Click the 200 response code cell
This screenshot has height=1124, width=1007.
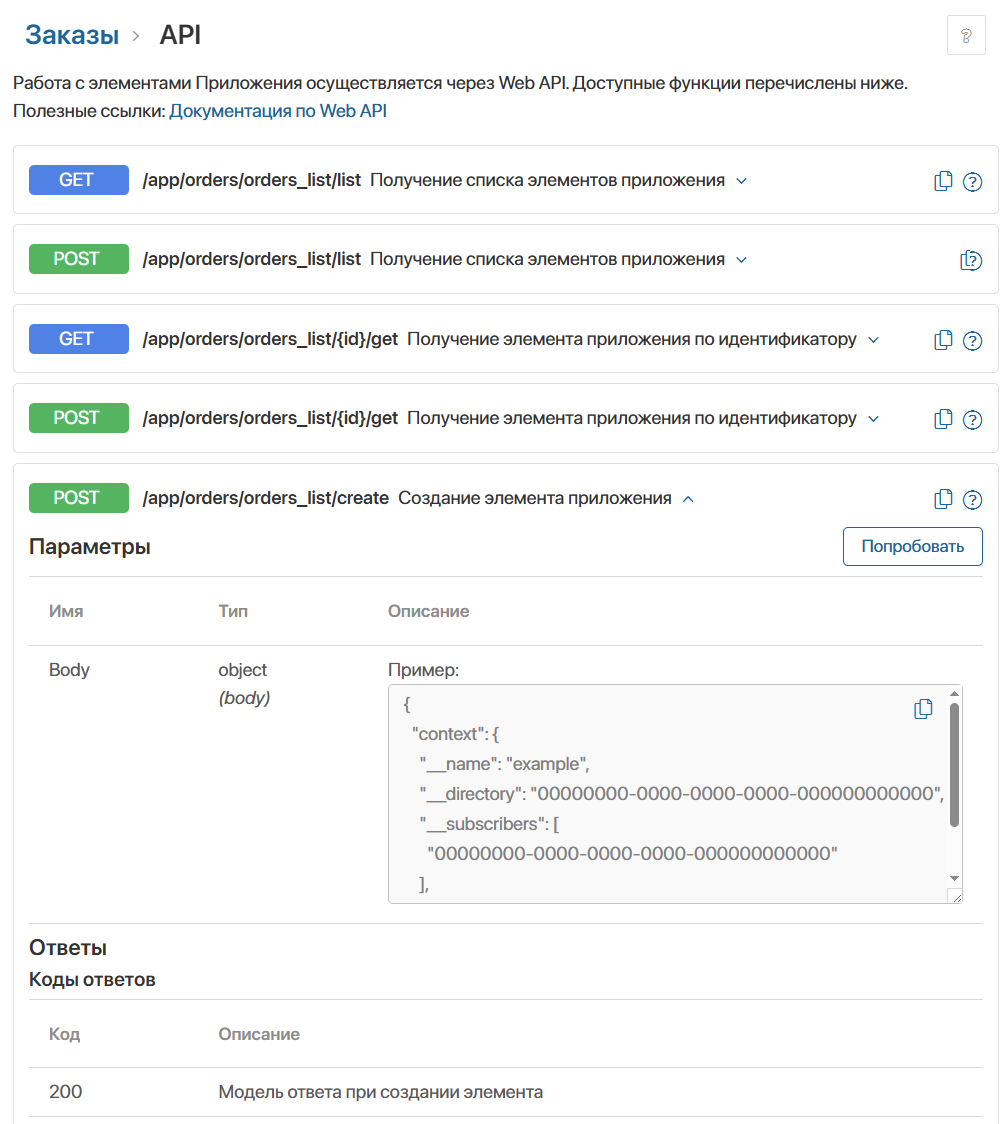point(65,1092)
